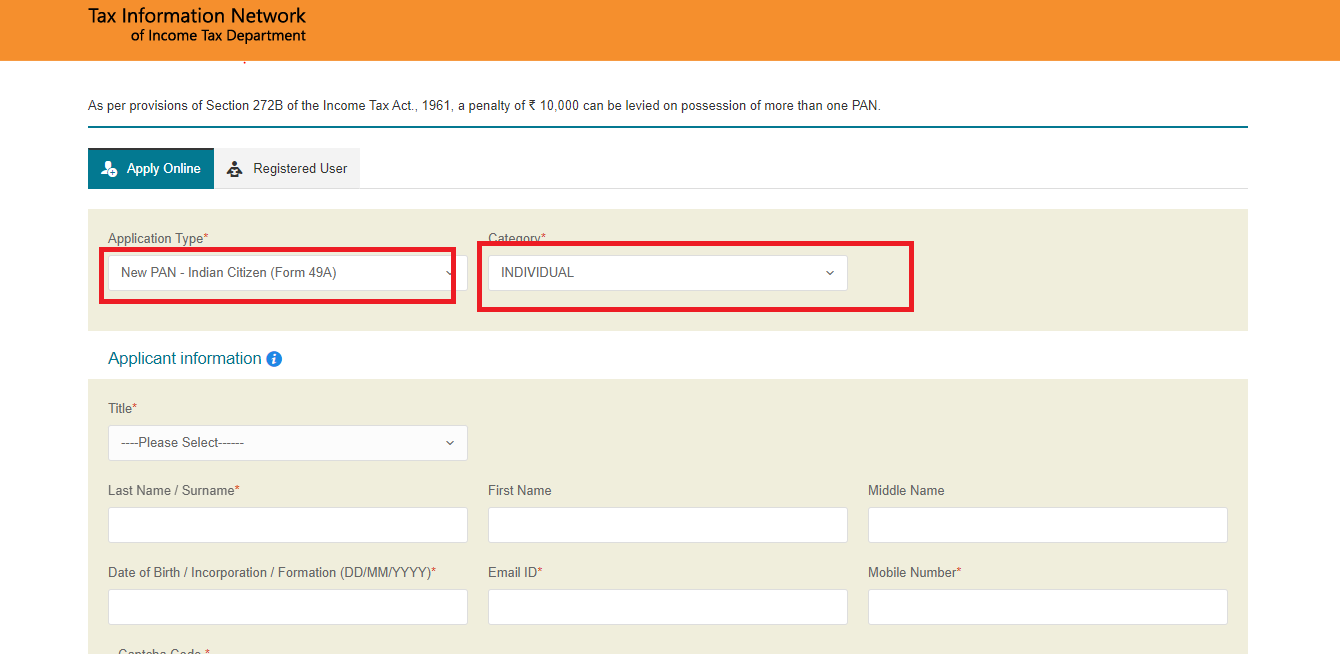Screen dimensions: 1340x654
Task: Open the Title selection dropdown
Action: pos(287,443)
